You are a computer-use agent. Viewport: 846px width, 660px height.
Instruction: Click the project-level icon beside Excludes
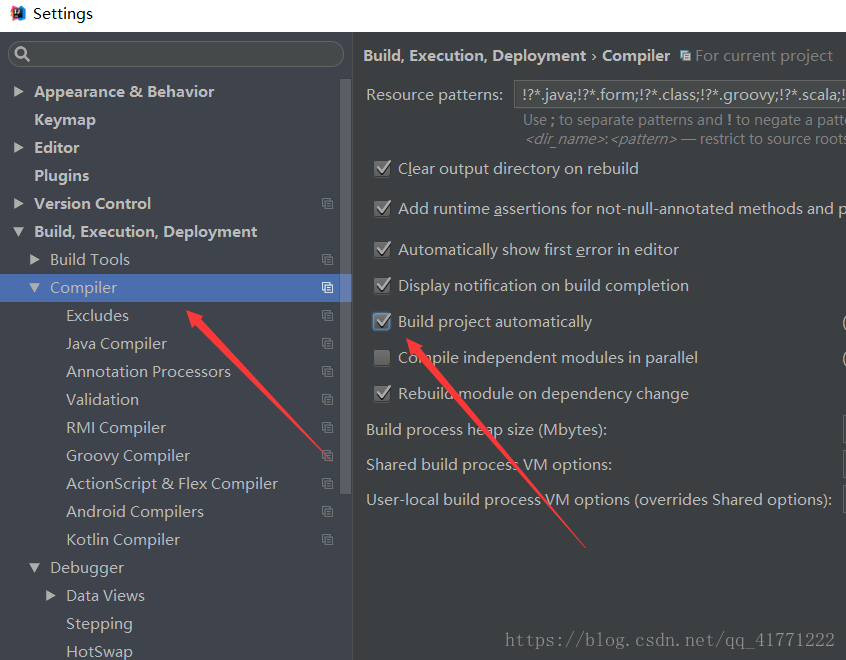point(327,315)
